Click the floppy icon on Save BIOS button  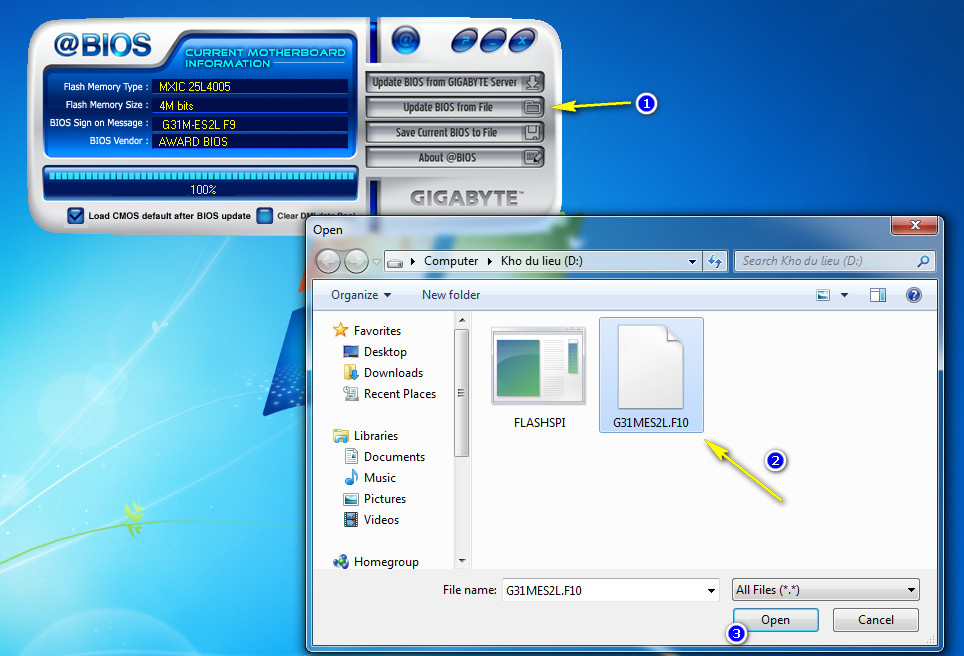click(x=532, y=132)
